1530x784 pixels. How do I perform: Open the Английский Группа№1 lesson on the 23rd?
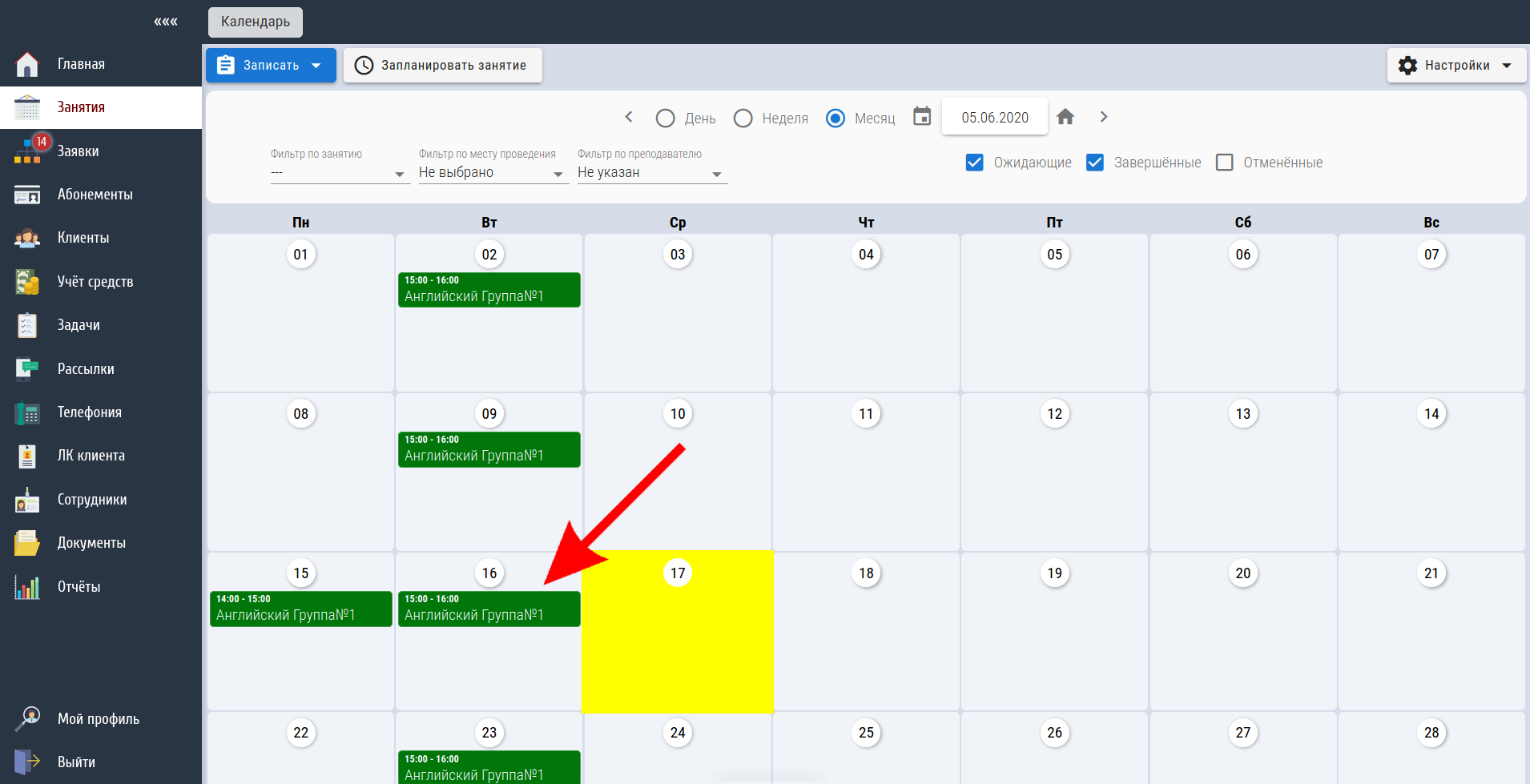click(489, 767)
